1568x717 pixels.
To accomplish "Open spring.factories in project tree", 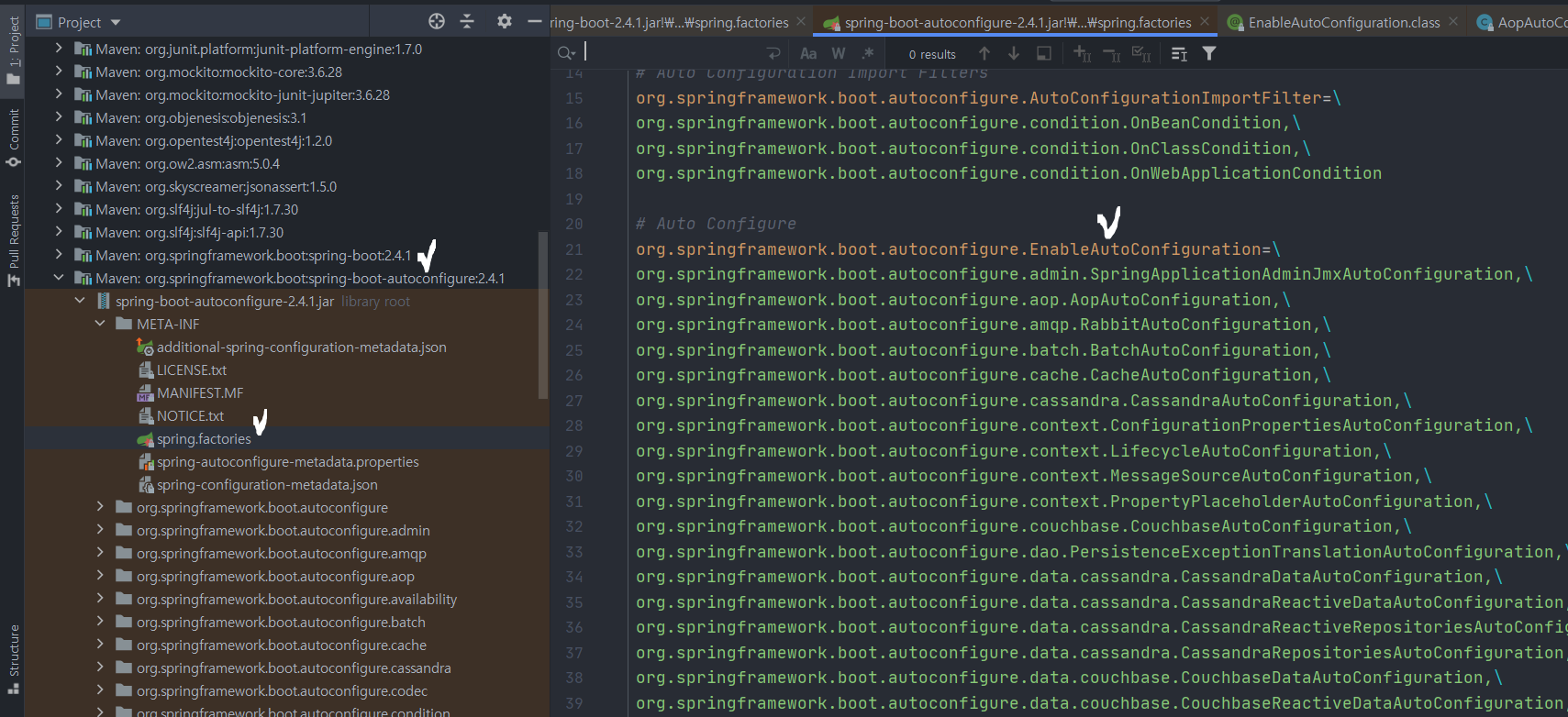I will pyautogui.click(x=204, y=438).
